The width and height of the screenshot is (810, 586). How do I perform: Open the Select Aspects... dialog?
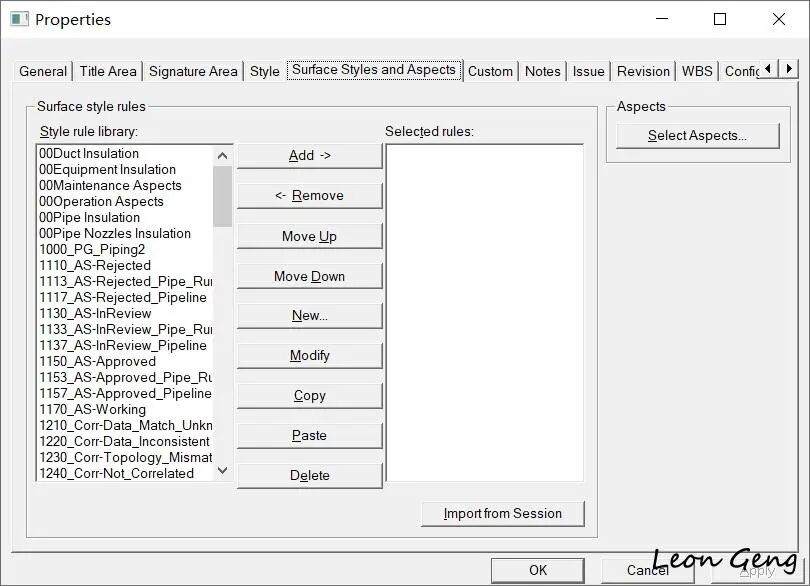pos(697,135)
